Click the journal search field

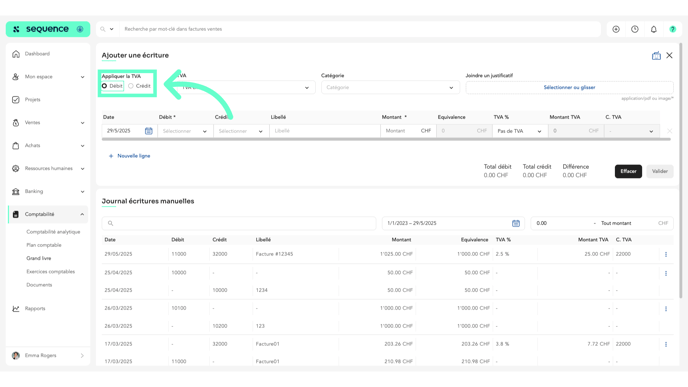click(239, 223)
